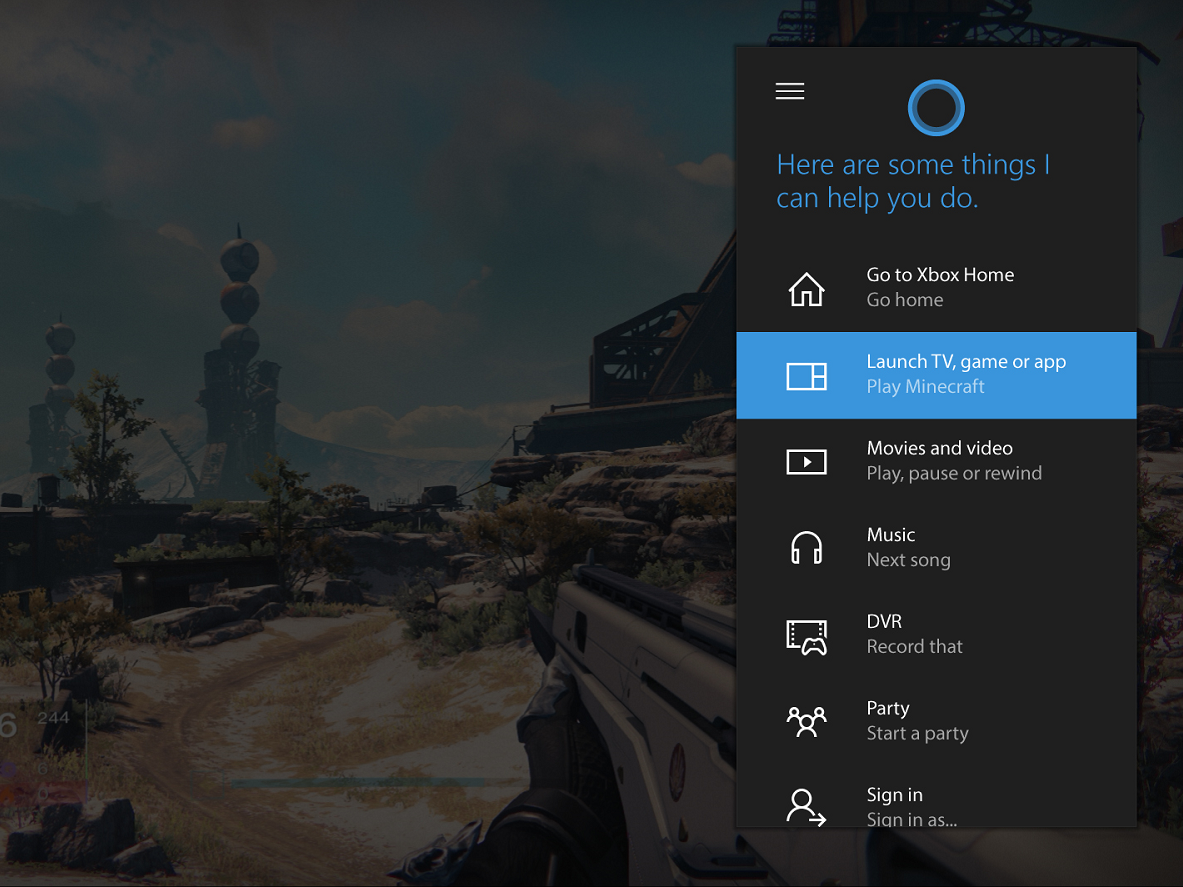Select the Sign in person icon
Viewport: 1183px width, 887px height.
(x=806, y=806)
